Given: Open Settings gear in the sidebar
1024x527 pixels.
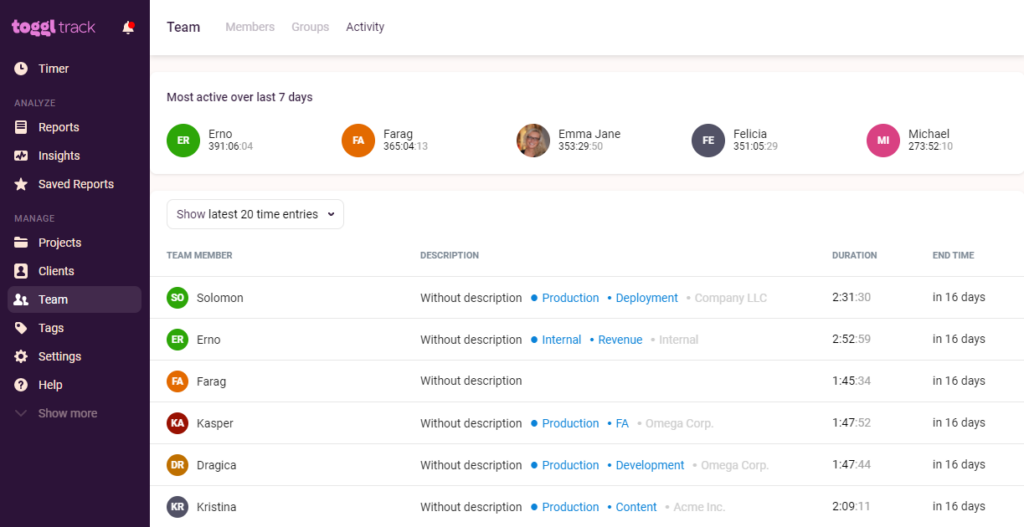Looking at the screenshot, I should pos(59,356).
